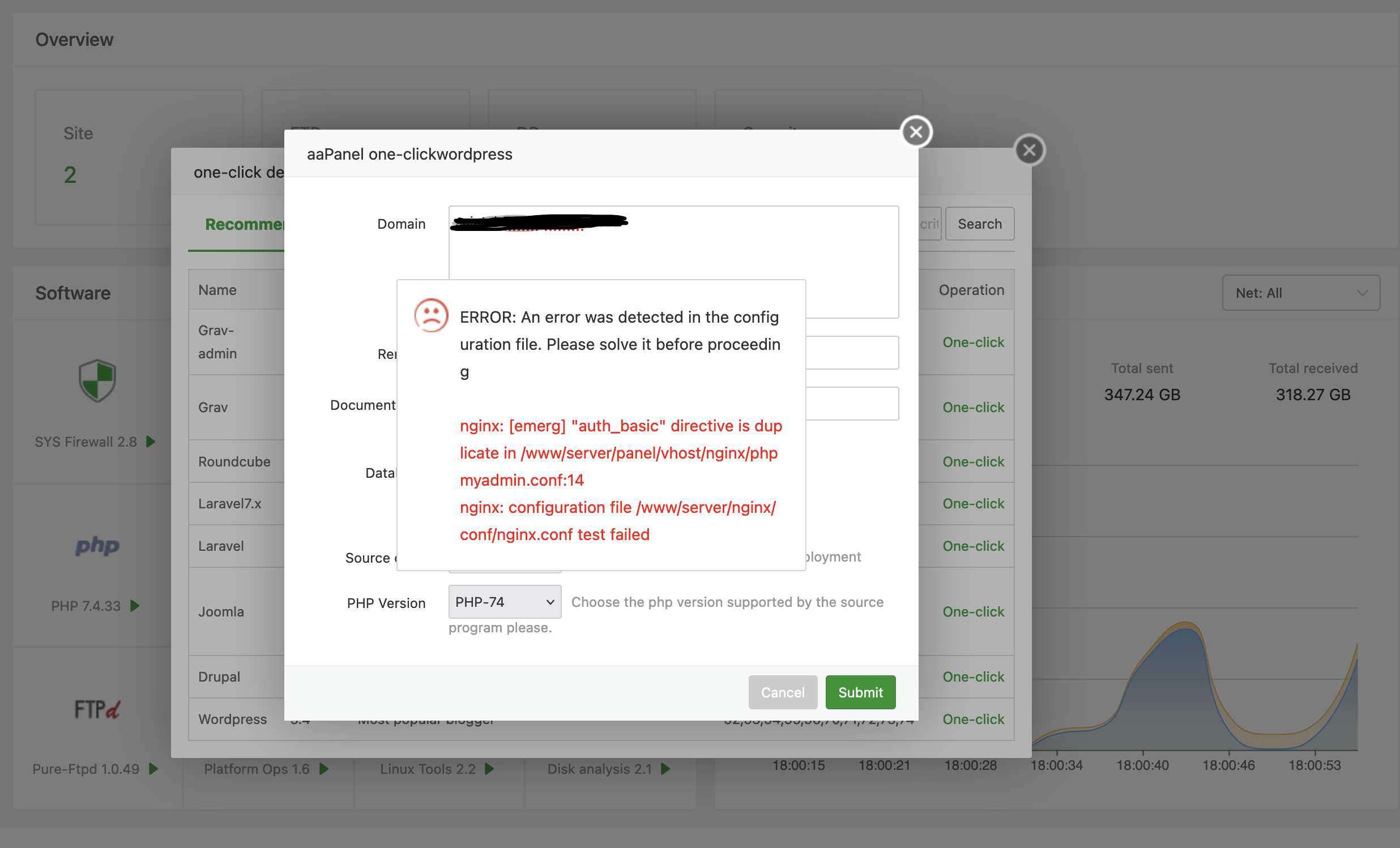Open Disk analysis 2.1 via its arrow icon
Image resolution: width=1400 pixels, height=848 pixels.
pyautogui.click(x=665, y=769)
